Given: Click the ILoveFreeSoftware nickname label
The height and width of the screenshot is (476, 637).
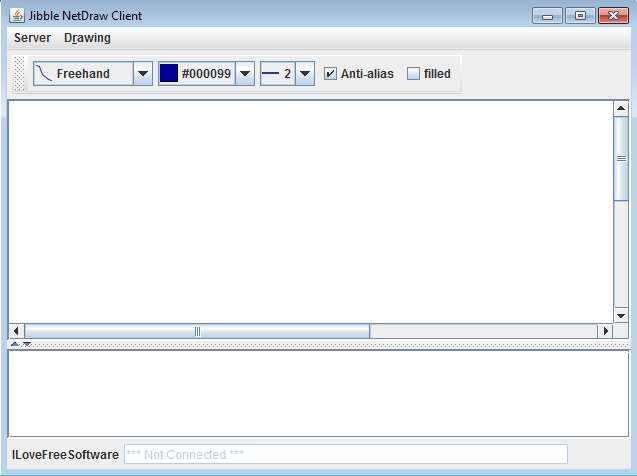Looking at the screenshot, I should click(x=65, y=454).
